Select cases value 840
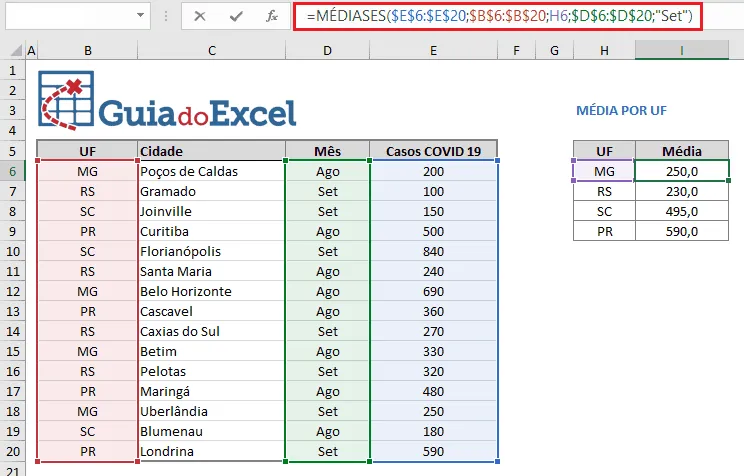The height and width of the screenshot is (476, 744). pyautogui.click(x=433, y=251)
